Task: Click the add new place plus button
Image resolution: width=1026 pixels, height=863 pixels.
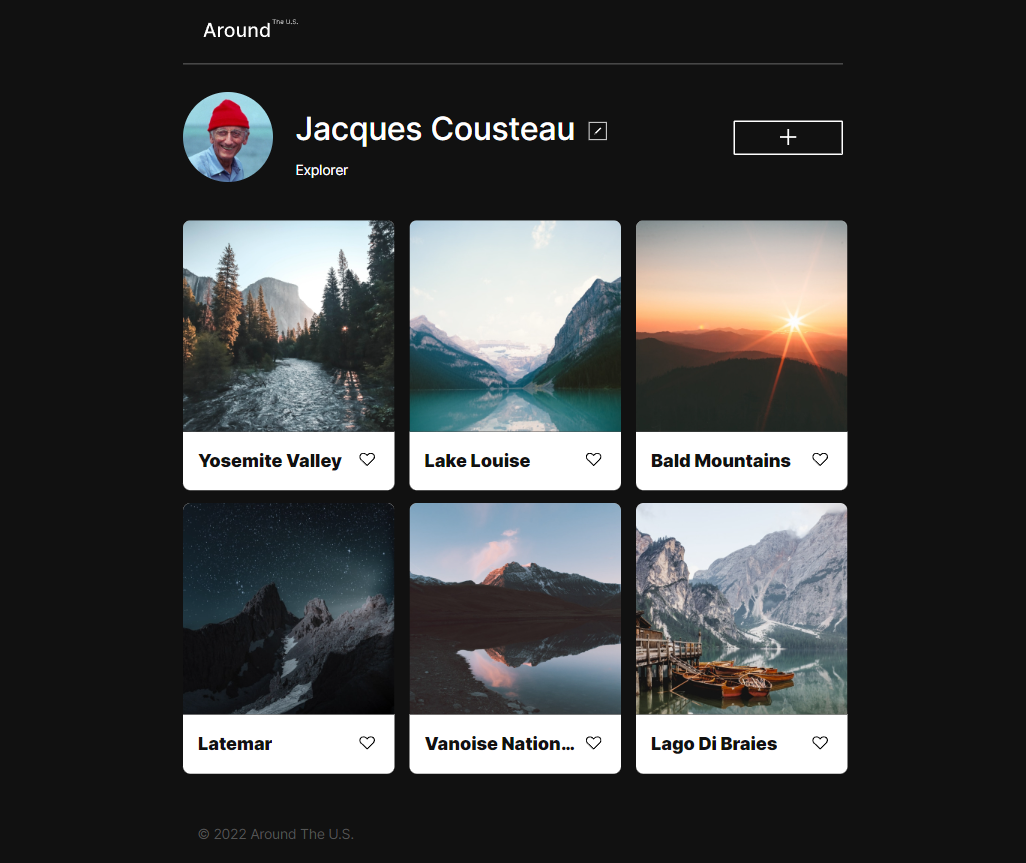Action: [x=788, y=137]
